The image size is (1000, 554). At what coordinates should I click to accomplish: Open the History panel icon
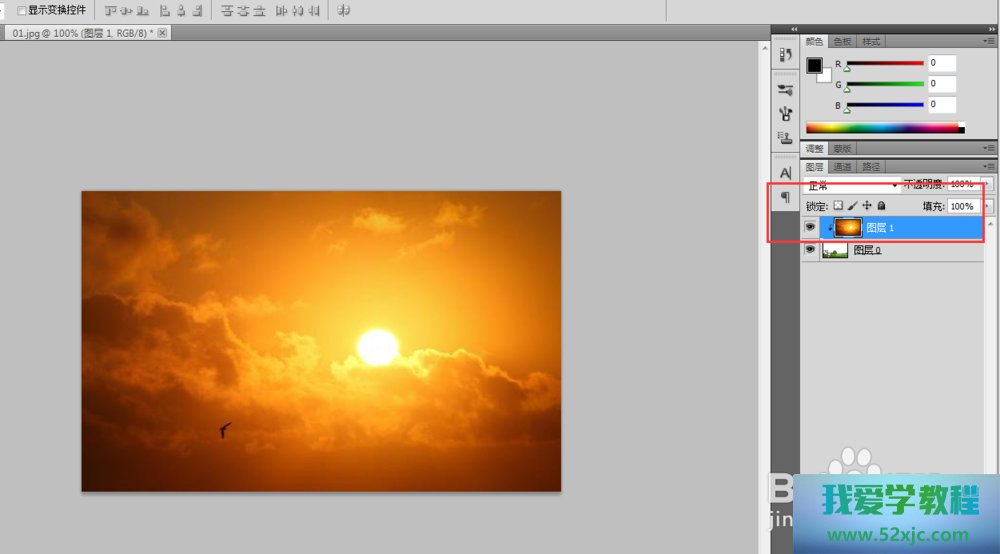pyautogui.click(x=785, y=55)
